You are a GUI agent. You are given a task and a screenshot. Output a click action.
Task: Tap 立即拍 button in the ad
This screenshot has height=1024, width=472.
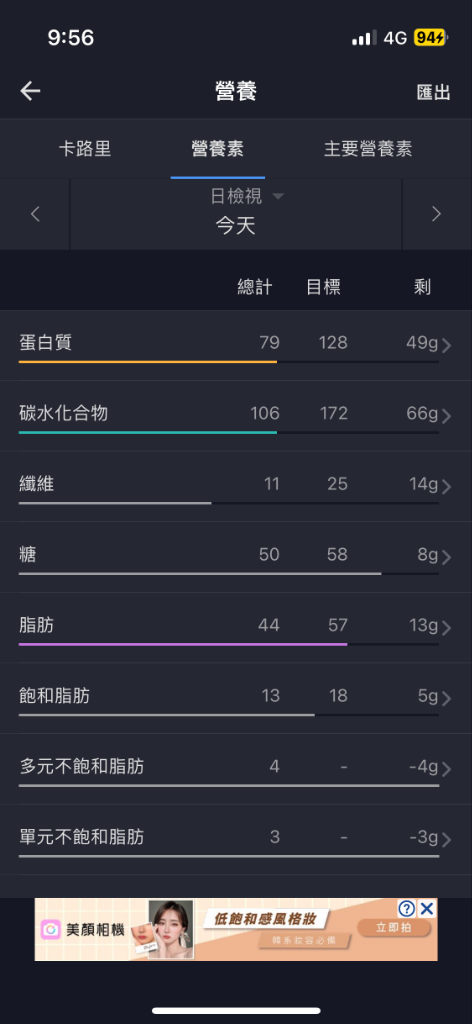(x=394, y=927)
